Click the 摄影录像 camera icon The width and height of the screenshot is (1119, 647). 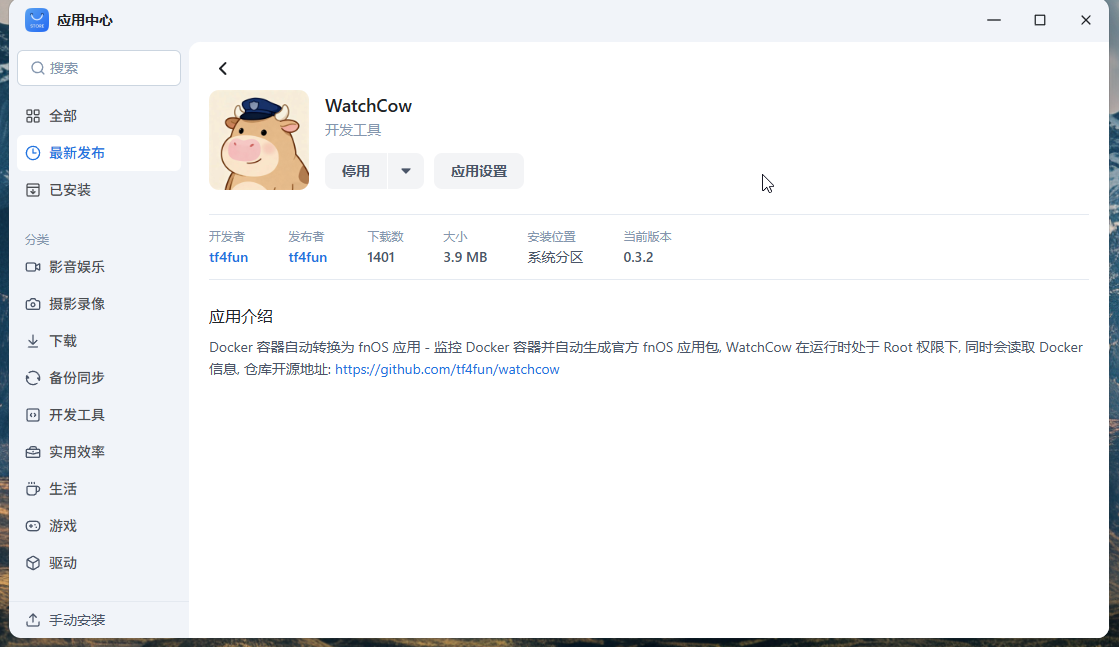33,304
